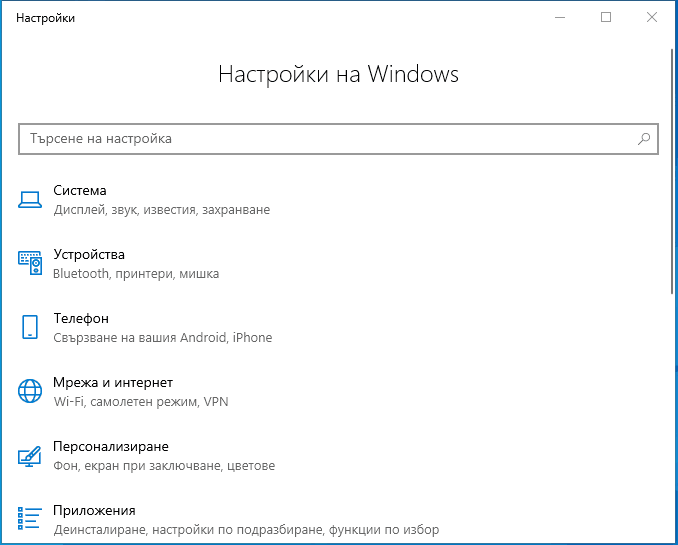
Task: Minimize the Настройки window
Action: 560,17
